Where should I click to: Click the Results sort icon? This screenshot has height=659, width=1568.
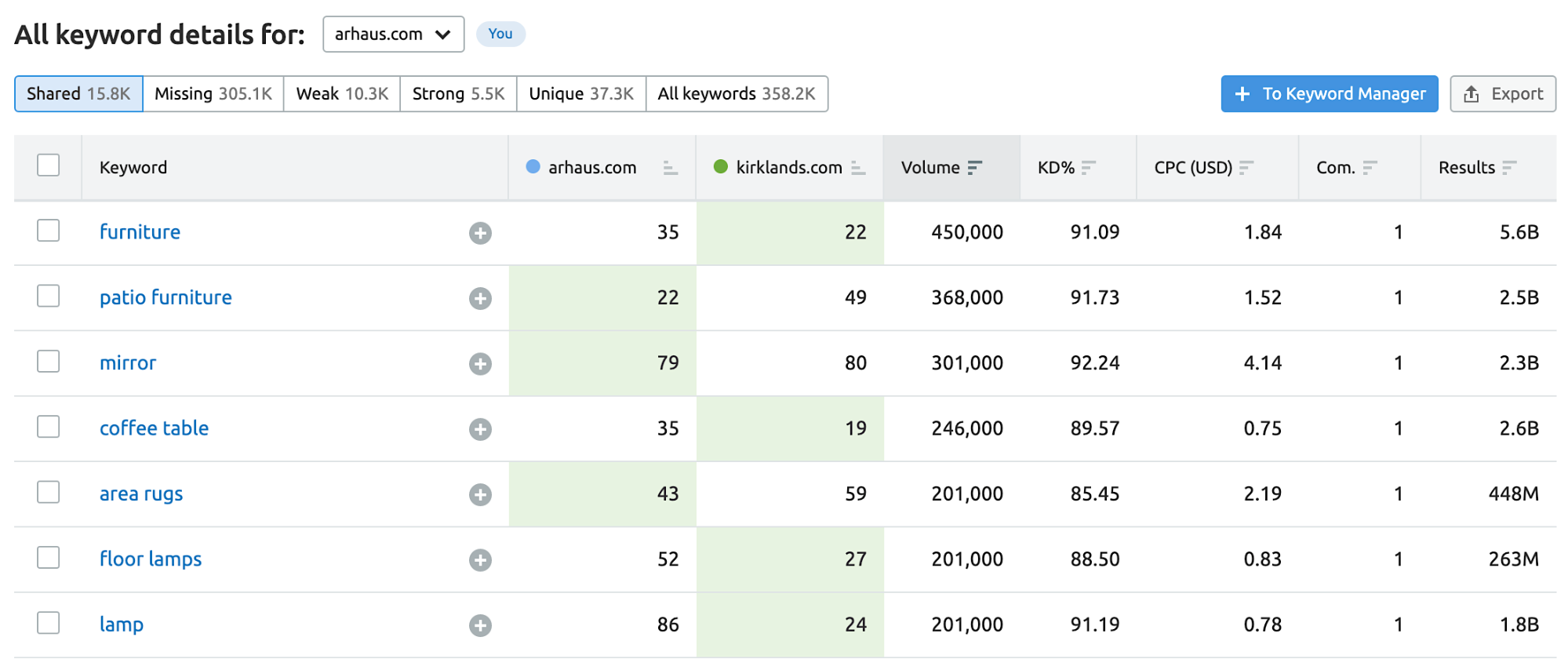(x=1509, y=168)
